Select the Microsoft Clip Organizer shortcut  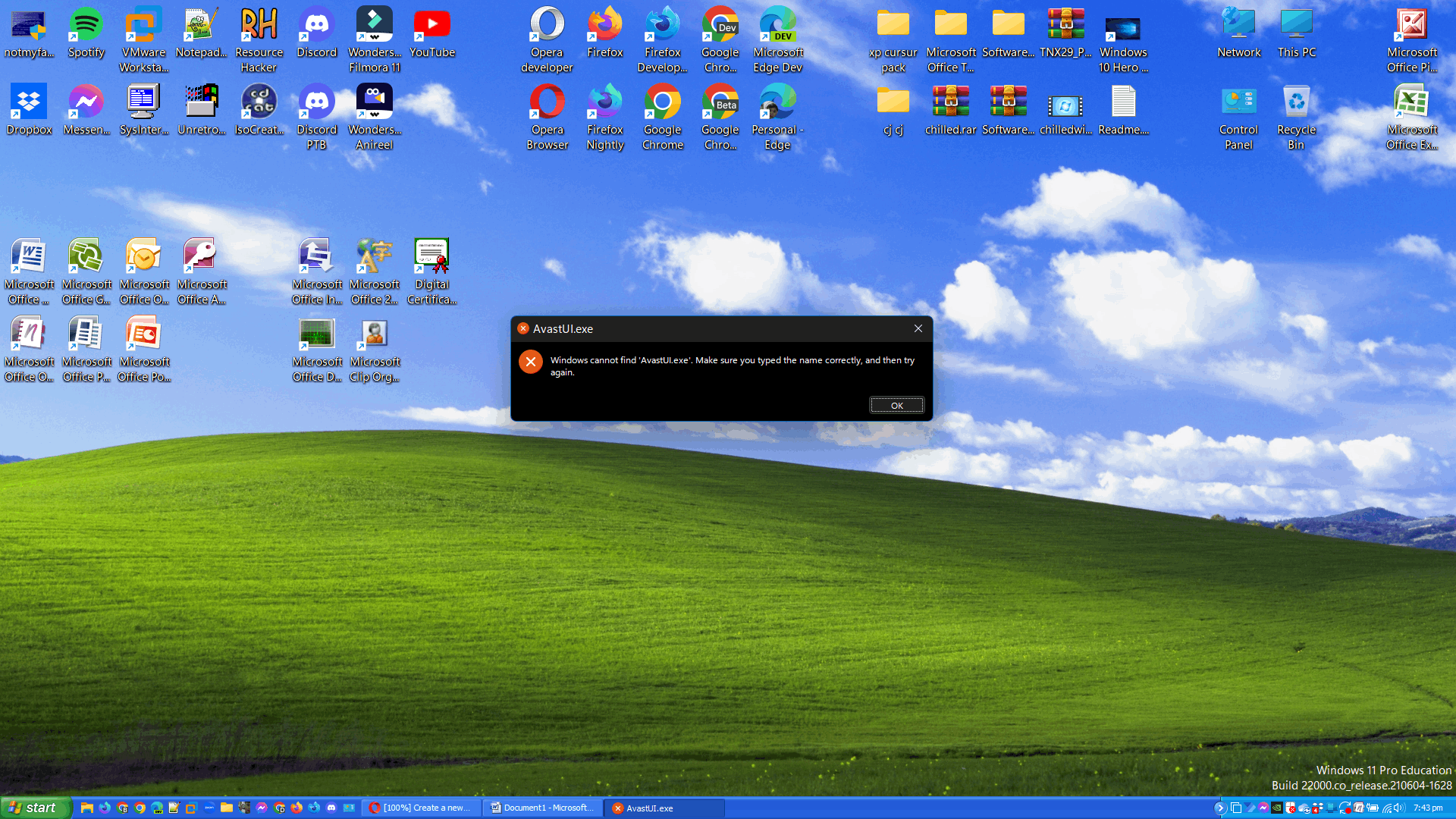(375, 349)
